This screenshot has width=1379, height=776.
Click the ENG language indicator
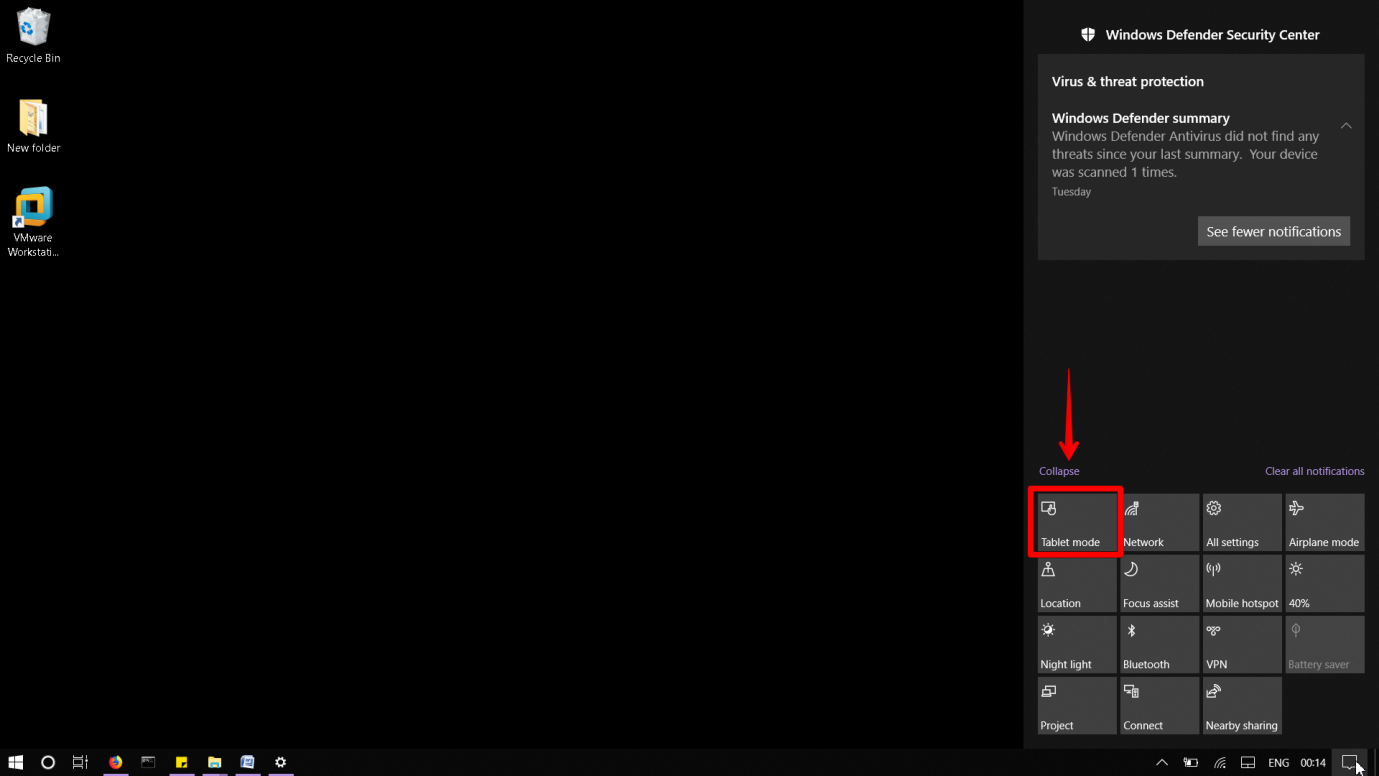(1279, 762)
